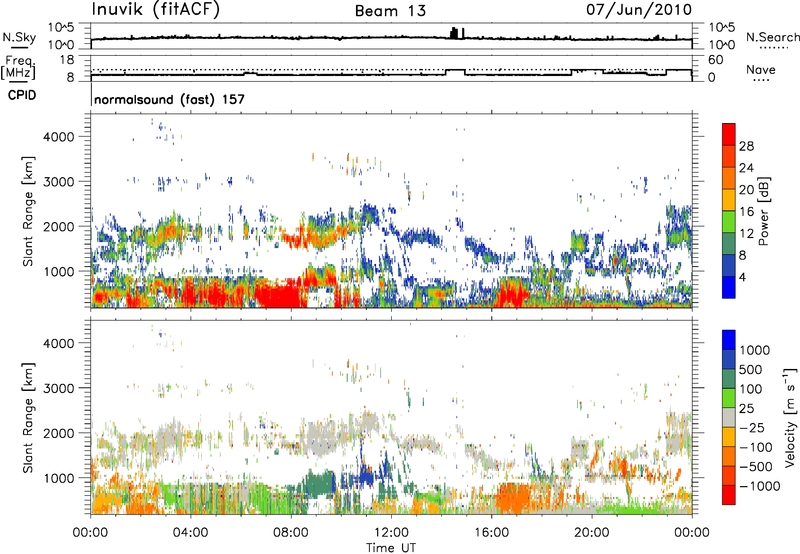
Task: Click 'Slant Range [km]' label of velocity panel
Action: coord(28,418)
